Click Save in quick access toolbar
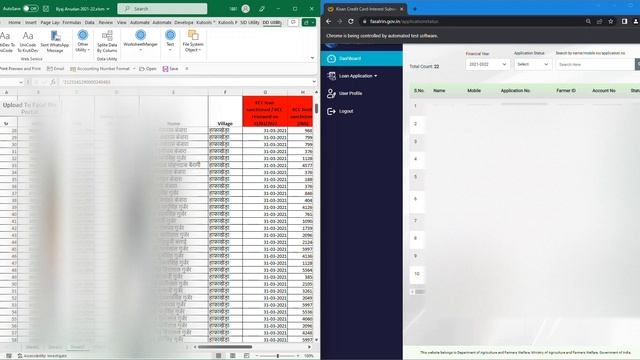 tap(170, 69)
